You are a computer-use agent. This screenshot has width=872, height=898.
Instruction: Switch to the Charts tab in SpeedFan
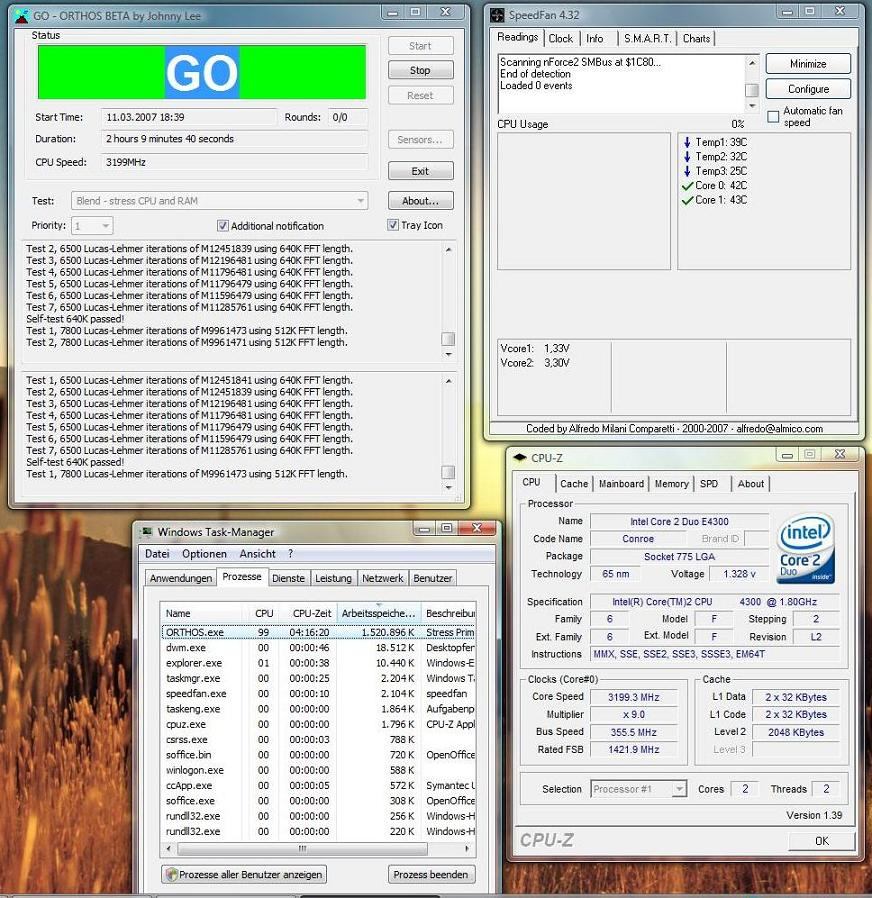point(696,38)
